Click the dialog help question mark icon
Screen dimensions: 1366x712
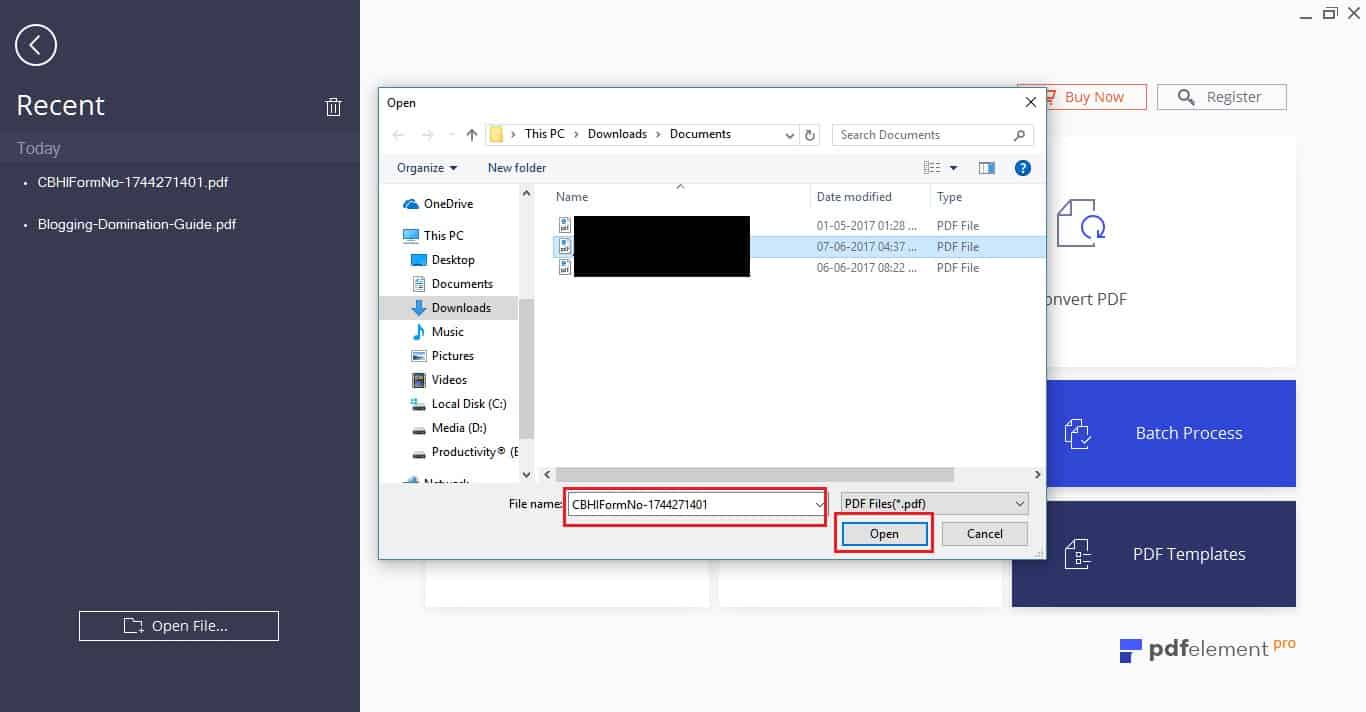1023,168
